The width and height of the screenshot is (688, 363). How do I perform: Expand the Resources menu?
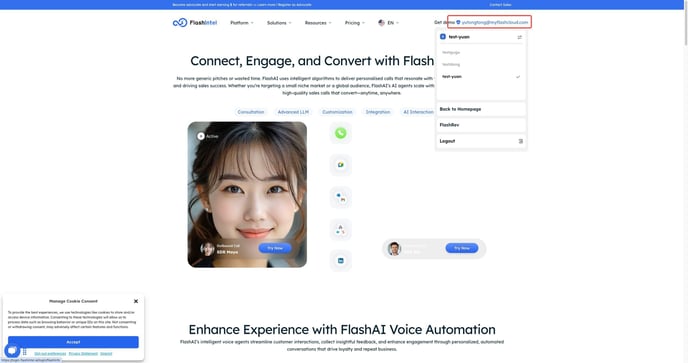click(318, 23)
